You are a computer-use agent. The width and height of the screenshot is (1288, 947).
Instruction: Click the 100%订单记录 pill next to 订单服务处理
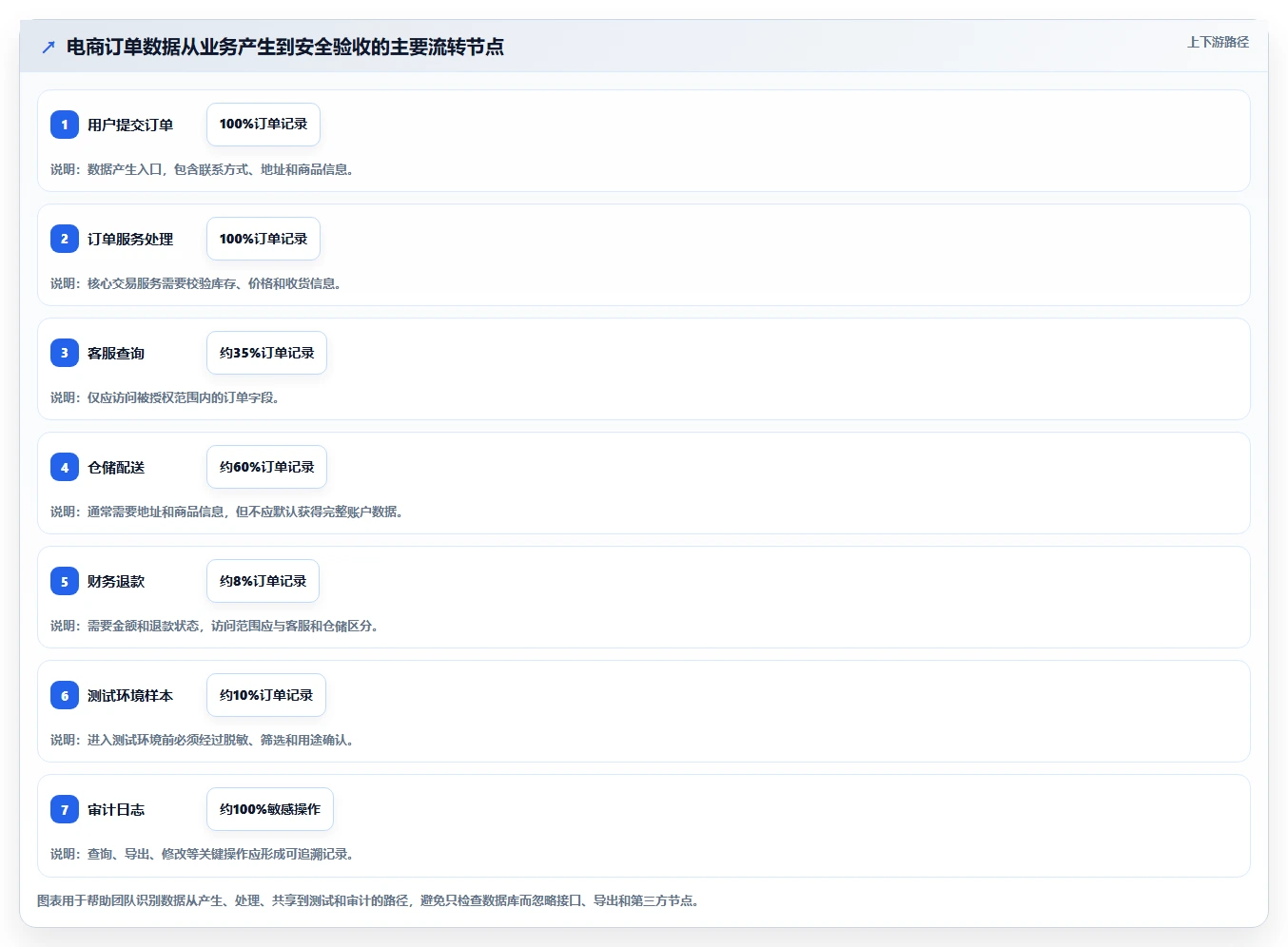coord(263,239)
